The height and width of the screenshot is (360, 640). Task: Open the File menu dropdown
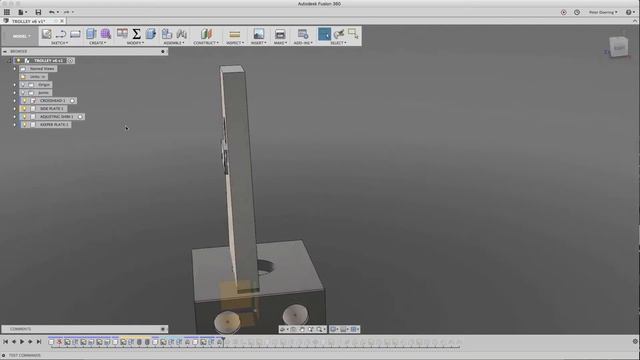pos(22,12)
